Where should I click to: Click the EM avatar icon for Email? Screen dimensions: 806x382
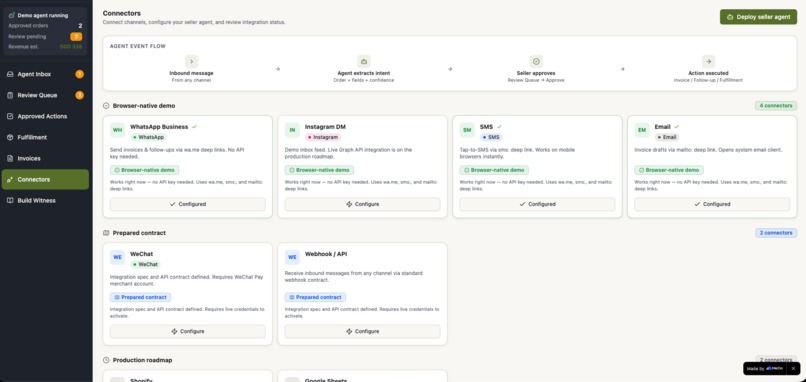pos(642,130)
